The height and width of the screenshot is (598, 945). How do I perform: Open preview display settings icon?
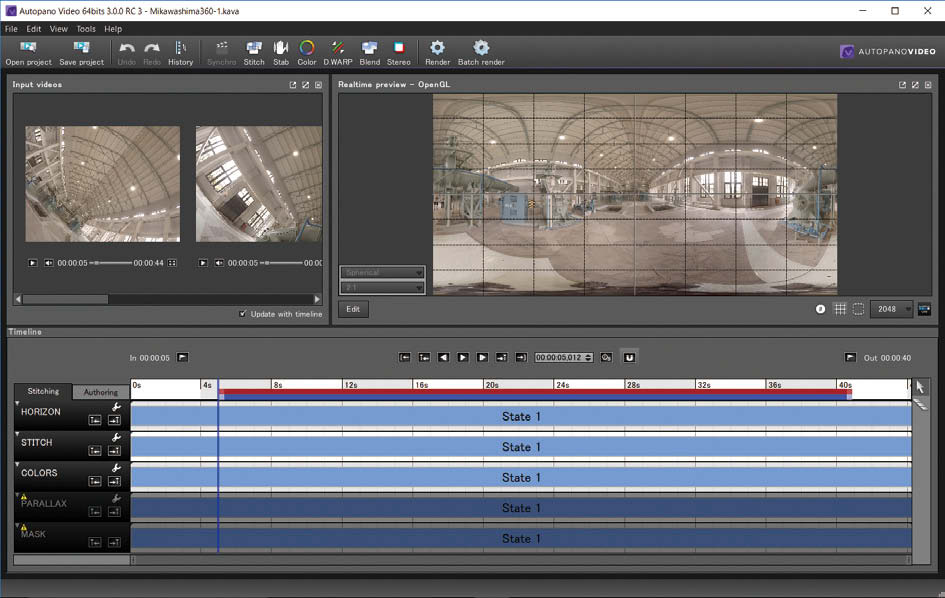click(925, 309)
